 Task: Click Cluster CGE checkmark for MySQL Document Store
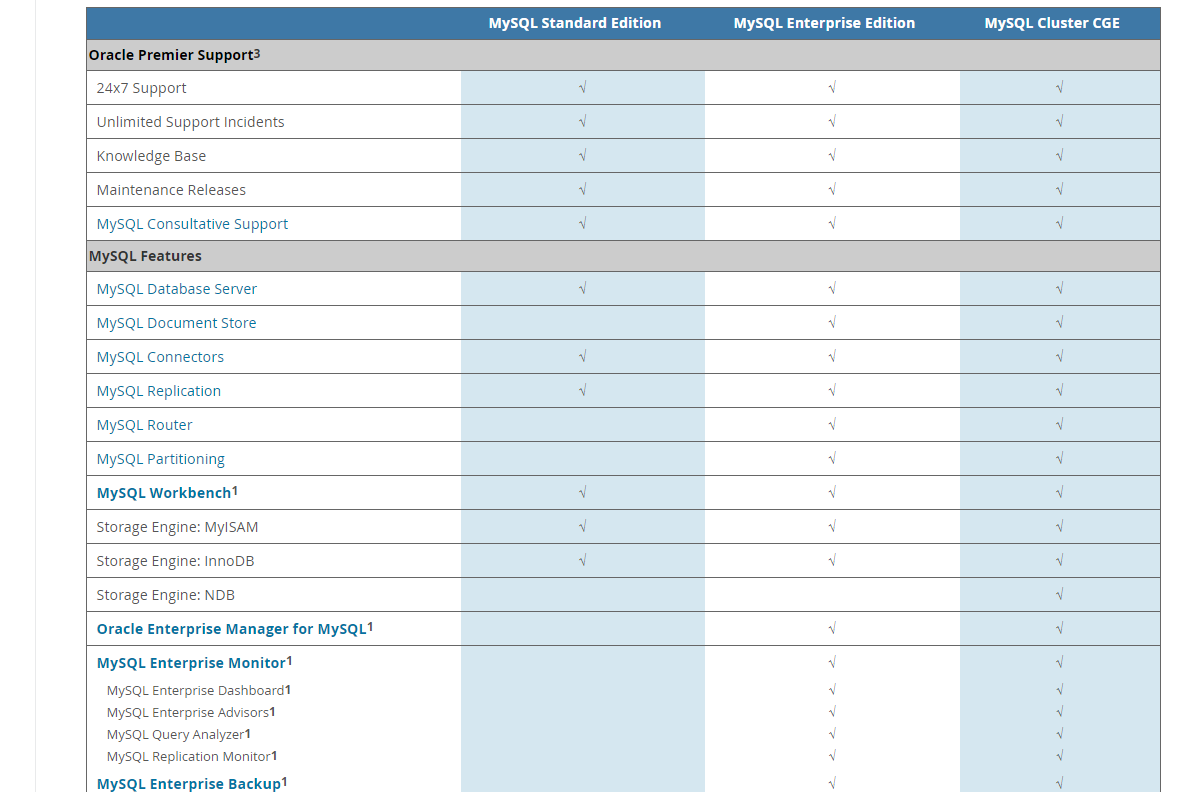coord(1060,323)
